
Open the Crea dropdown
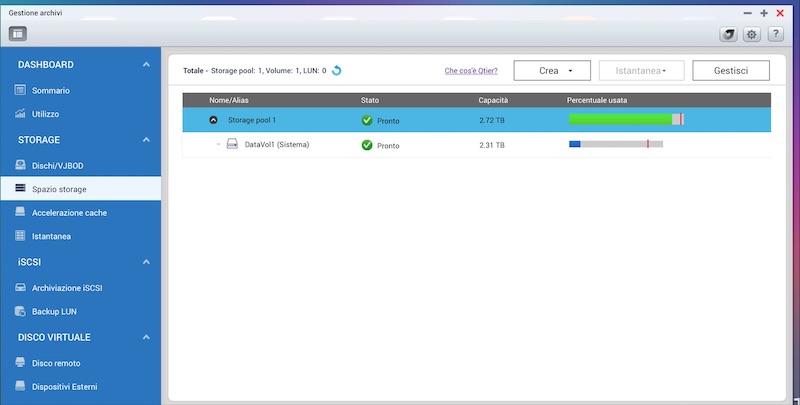tap(552, 71)
